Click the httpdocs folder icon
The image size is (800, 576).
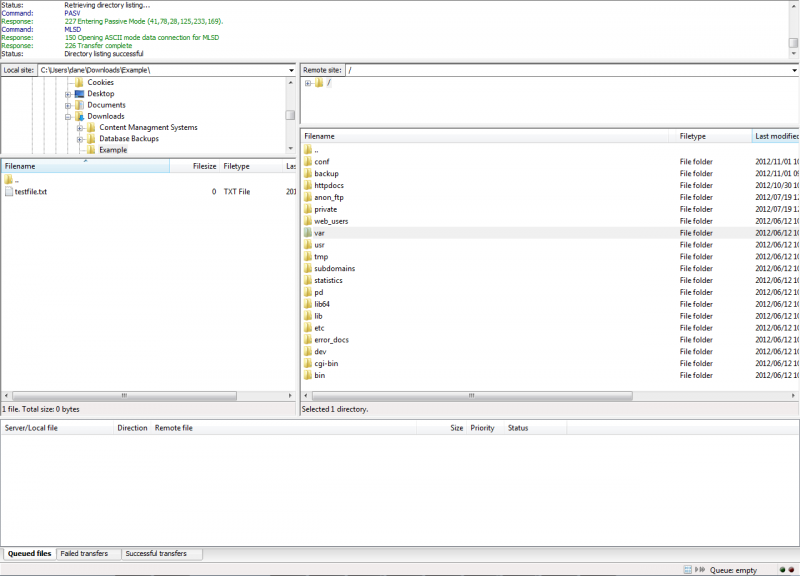tap(308, 185)
